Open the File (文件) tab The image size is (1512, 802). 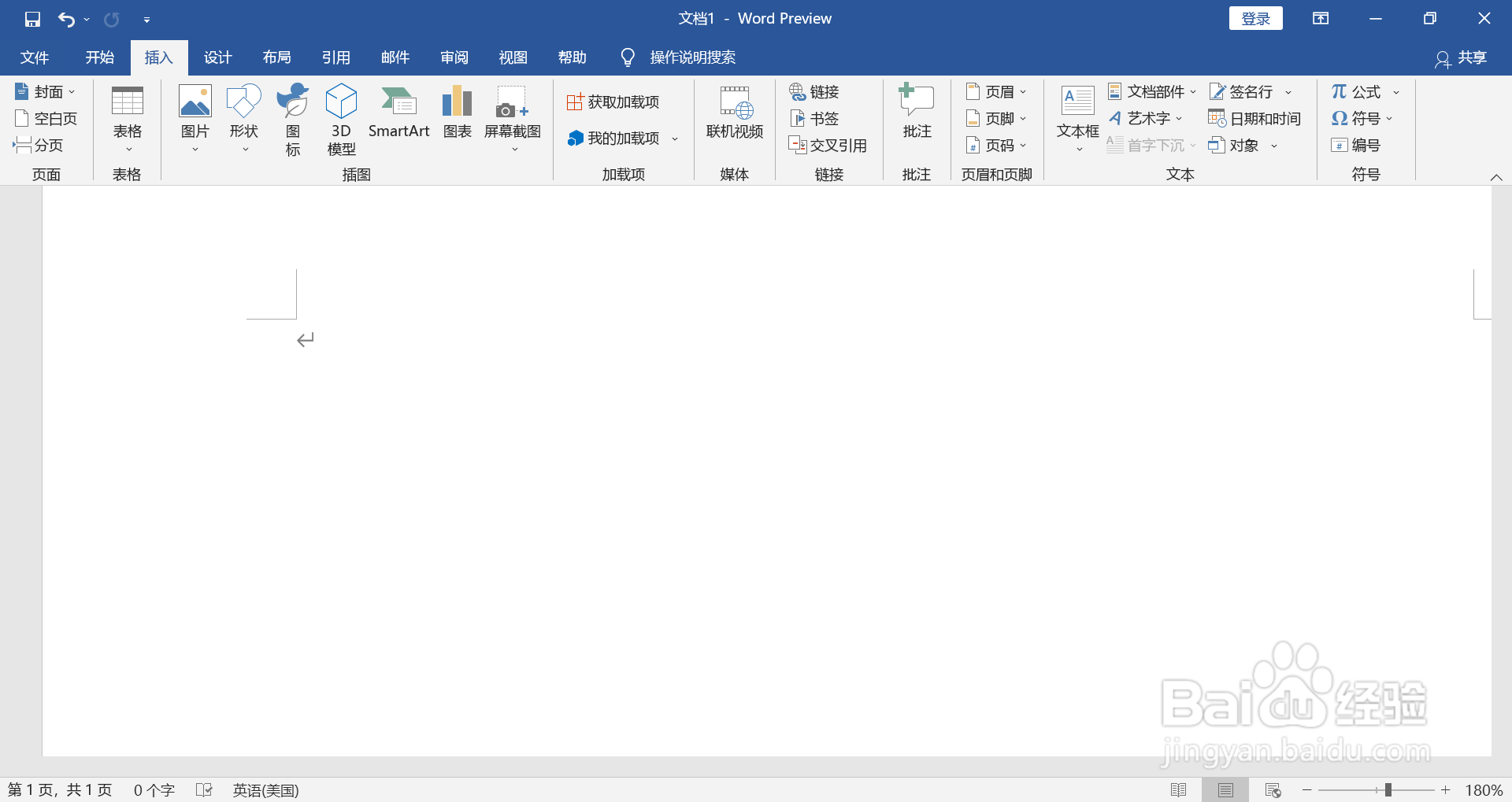35,57
